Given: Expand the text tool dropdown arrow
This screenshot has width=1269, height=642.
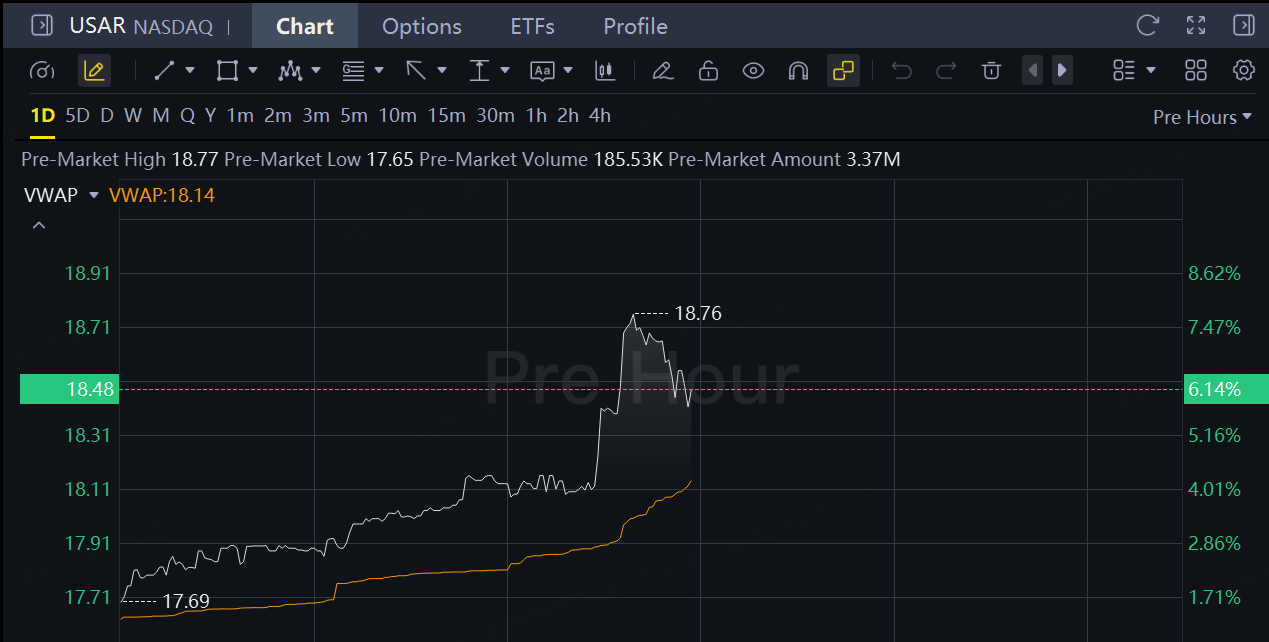Looking at the screenshot, I should (x=568, y=70).
